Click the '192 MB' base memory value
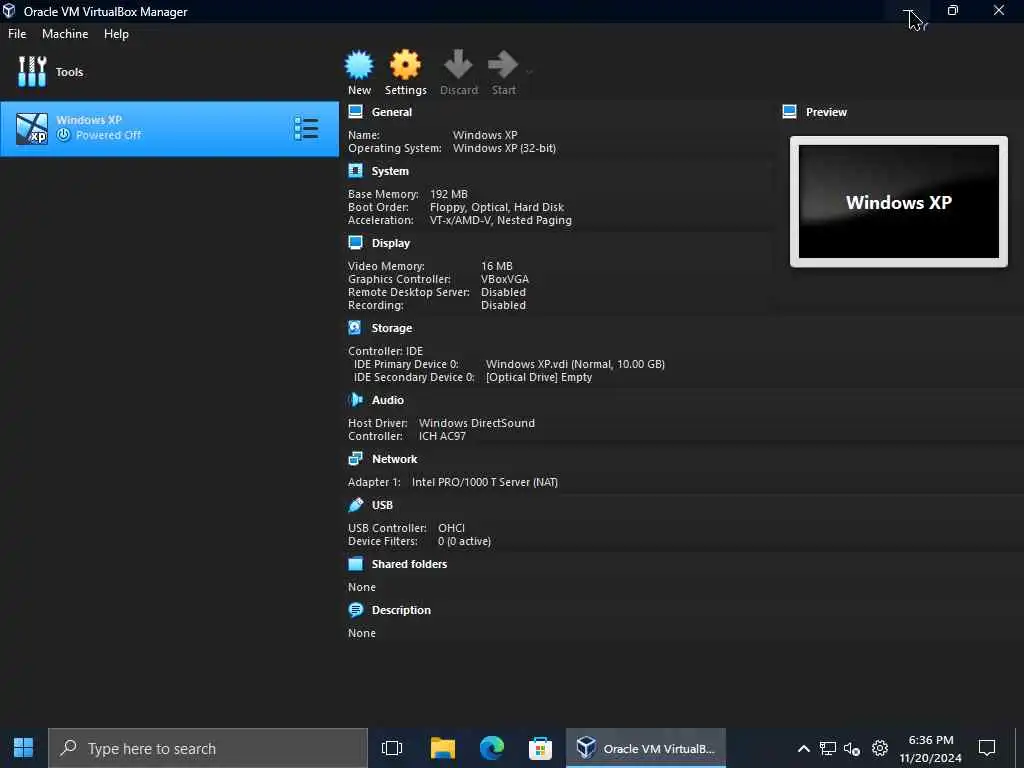 (x=449, y=194)
